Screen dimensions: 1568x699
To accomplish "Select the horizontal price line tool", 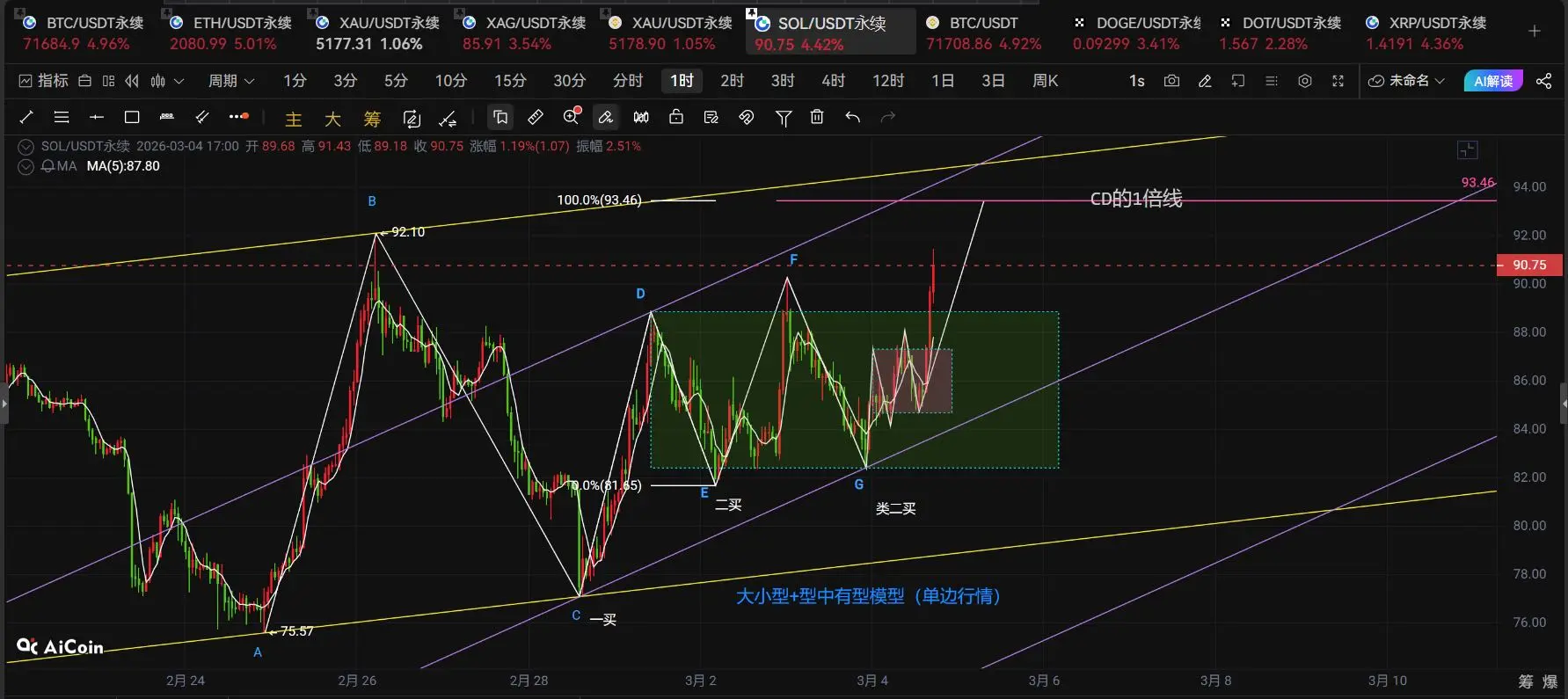I will click(x=97, y=117).
